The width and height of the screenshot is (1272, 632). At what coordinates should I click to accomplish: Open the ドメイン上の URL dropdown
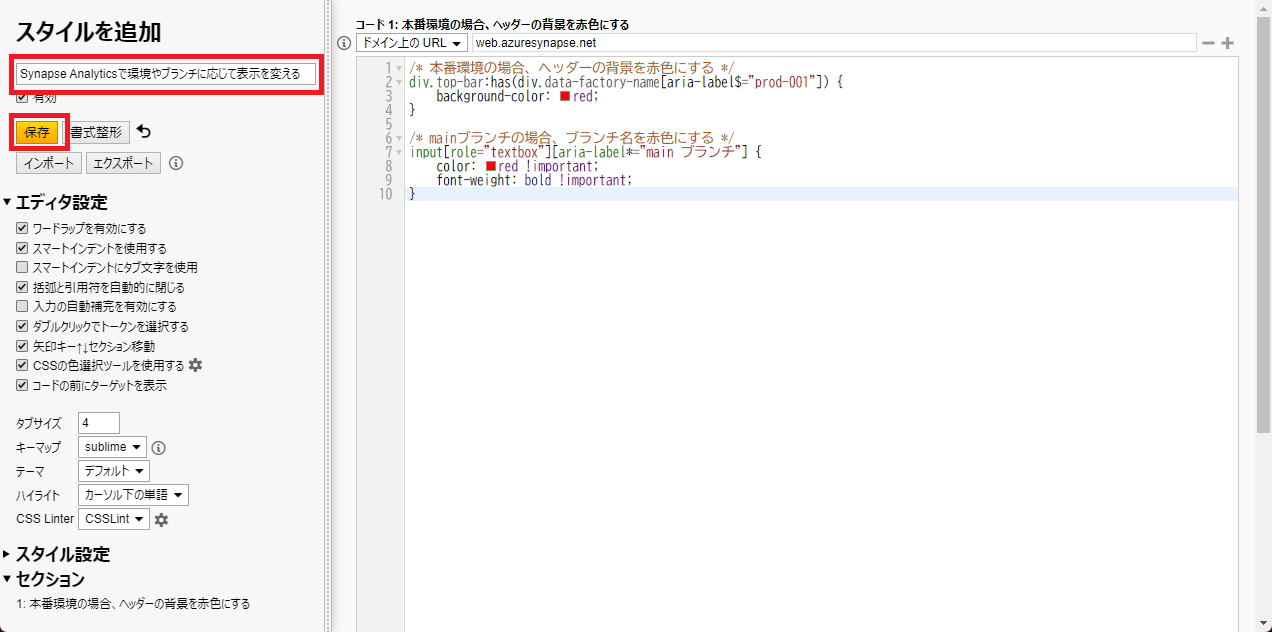click(411, 43)
